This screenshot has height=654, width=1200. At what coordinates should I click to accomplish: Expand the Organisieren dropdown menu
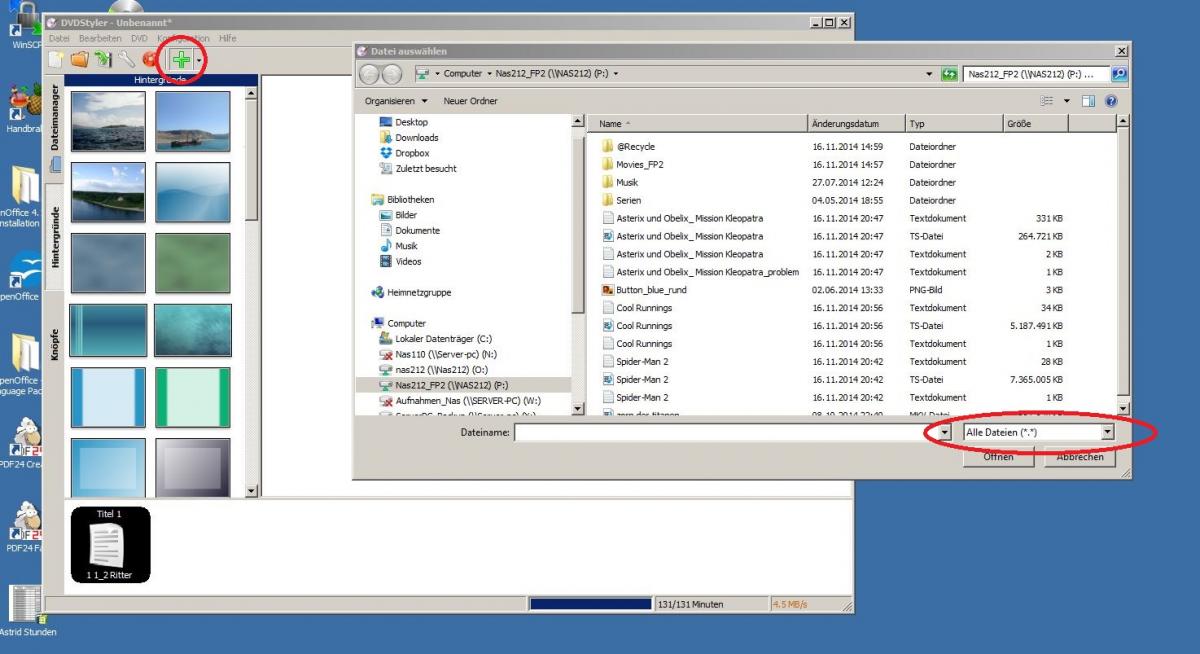pyautogui.click(x=396, y=101)
